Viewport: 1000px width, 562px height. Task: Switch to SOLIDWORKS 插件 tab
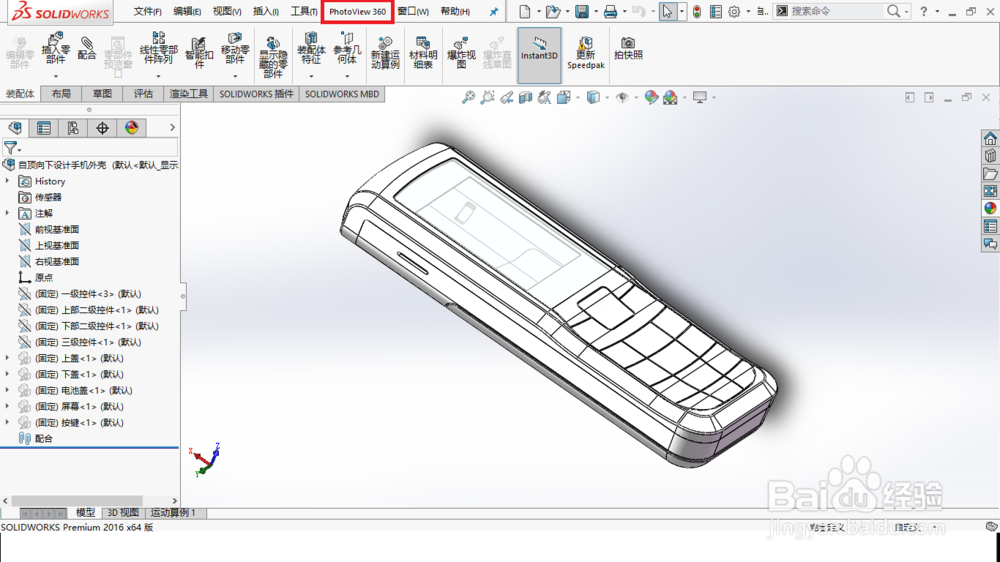(x=256, y=94)
